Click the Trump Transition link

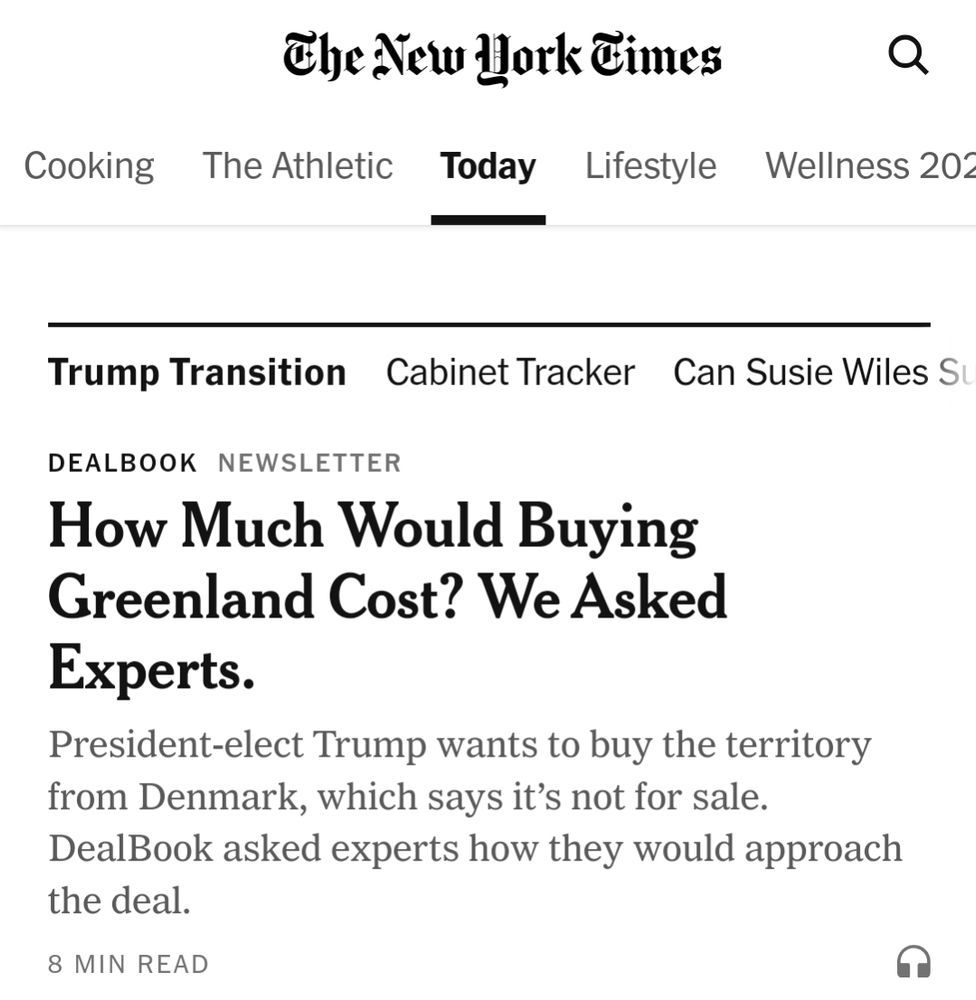[197, 372]
